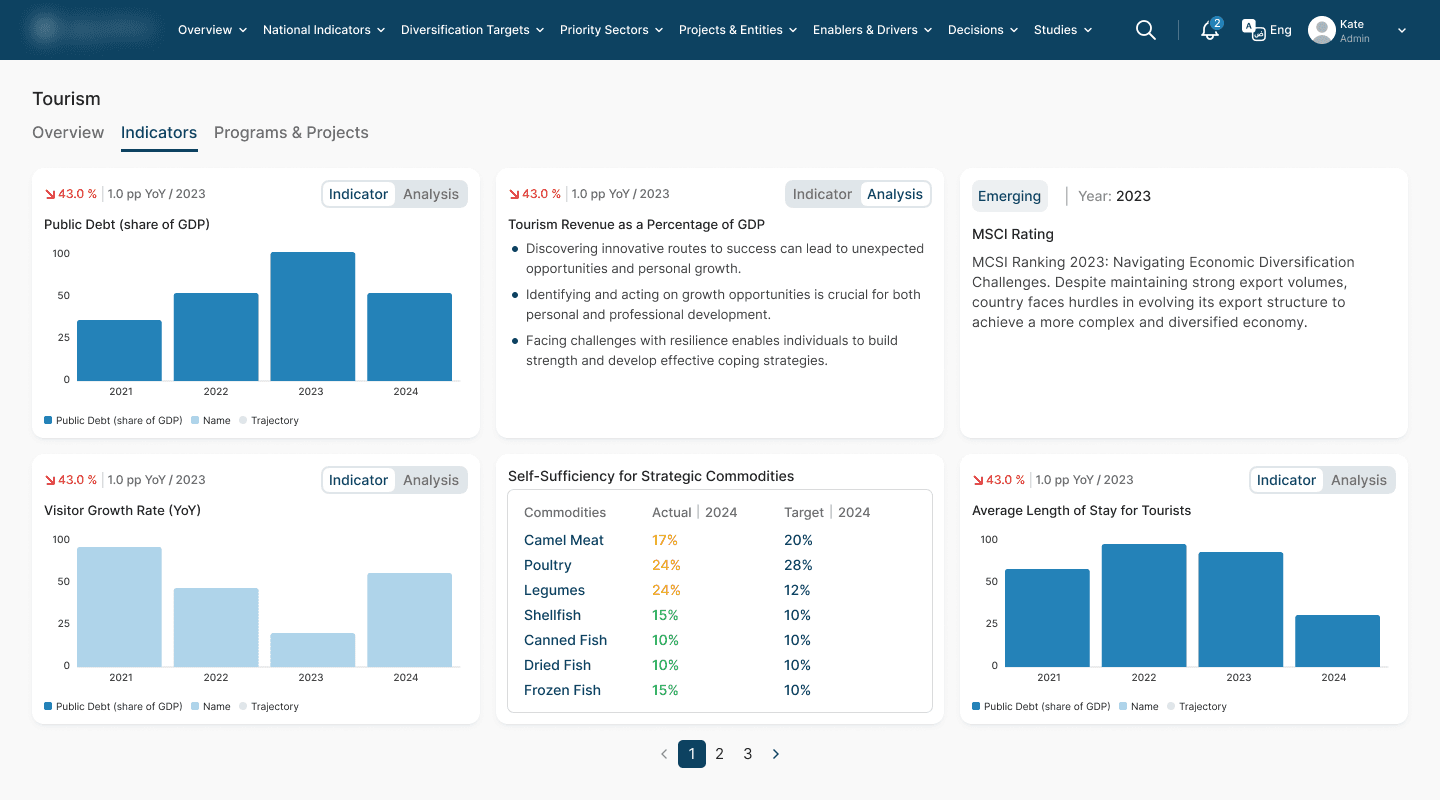1440x800 pixels.
Task: Open Legumes commodity row
Action: 720,590
